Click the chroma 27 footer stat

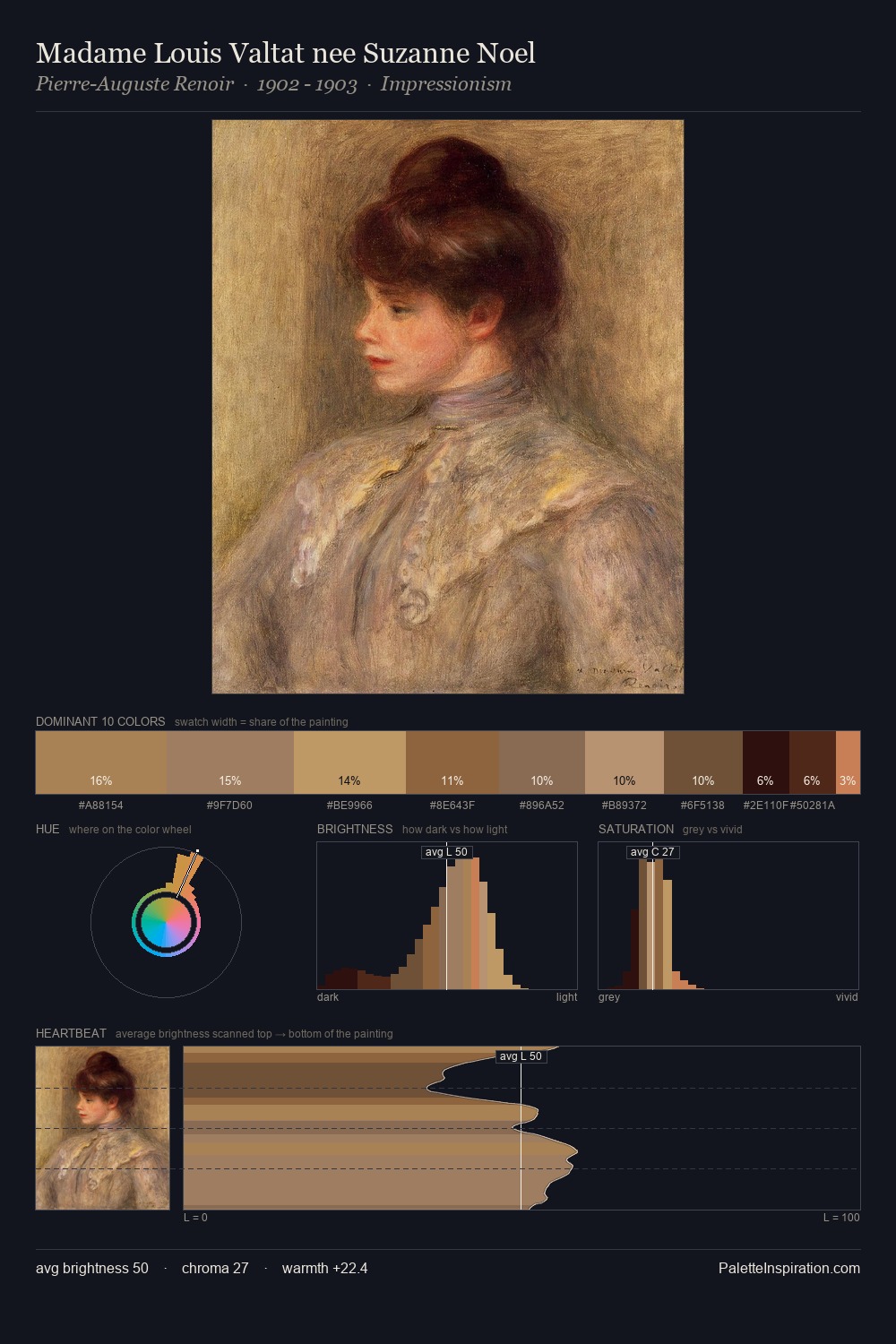click(215, 1268)
